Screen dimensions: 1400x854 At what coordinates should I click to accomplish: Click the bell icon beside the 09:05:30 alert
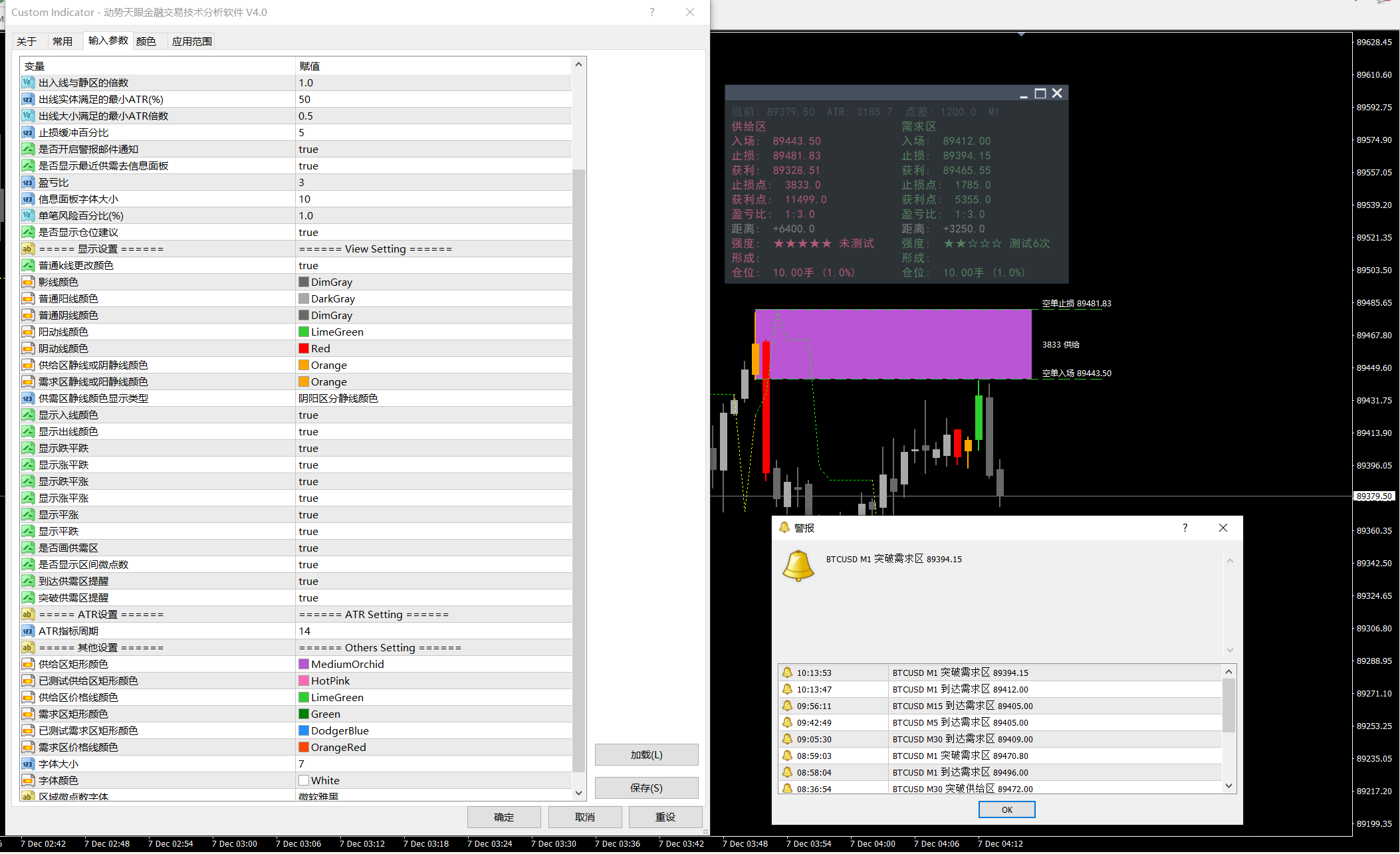click(787, 739)
